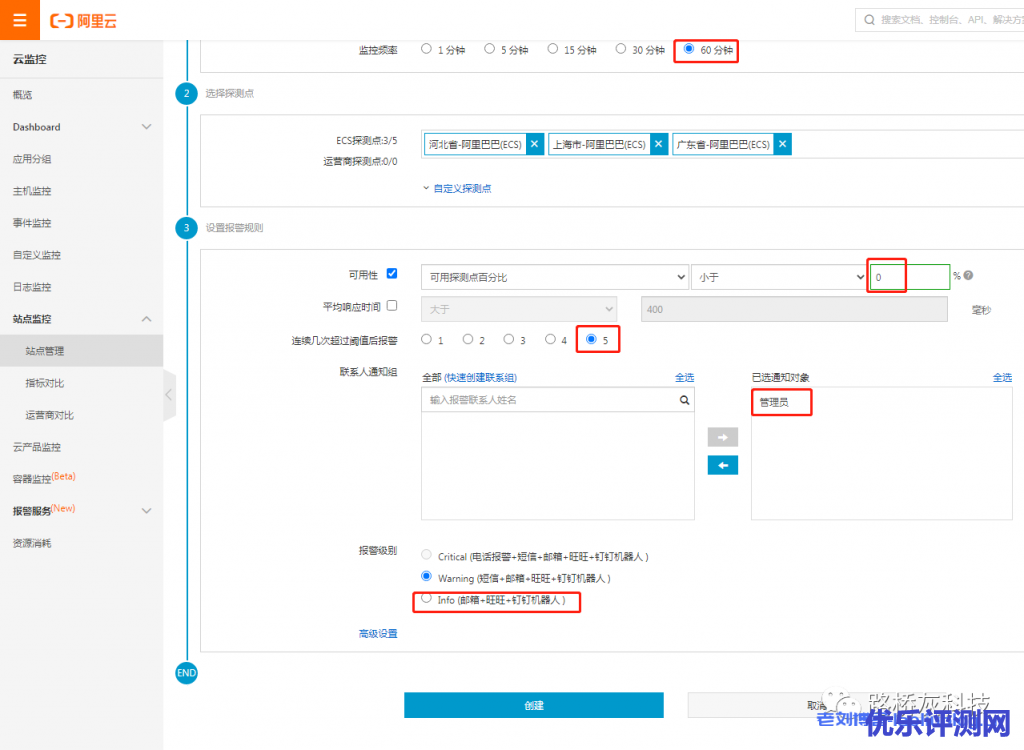The width and height of the screenshot is (1024, 750).
Task: Enable the 平均响应时间 checkbox
Action: (x=392, y=306)
